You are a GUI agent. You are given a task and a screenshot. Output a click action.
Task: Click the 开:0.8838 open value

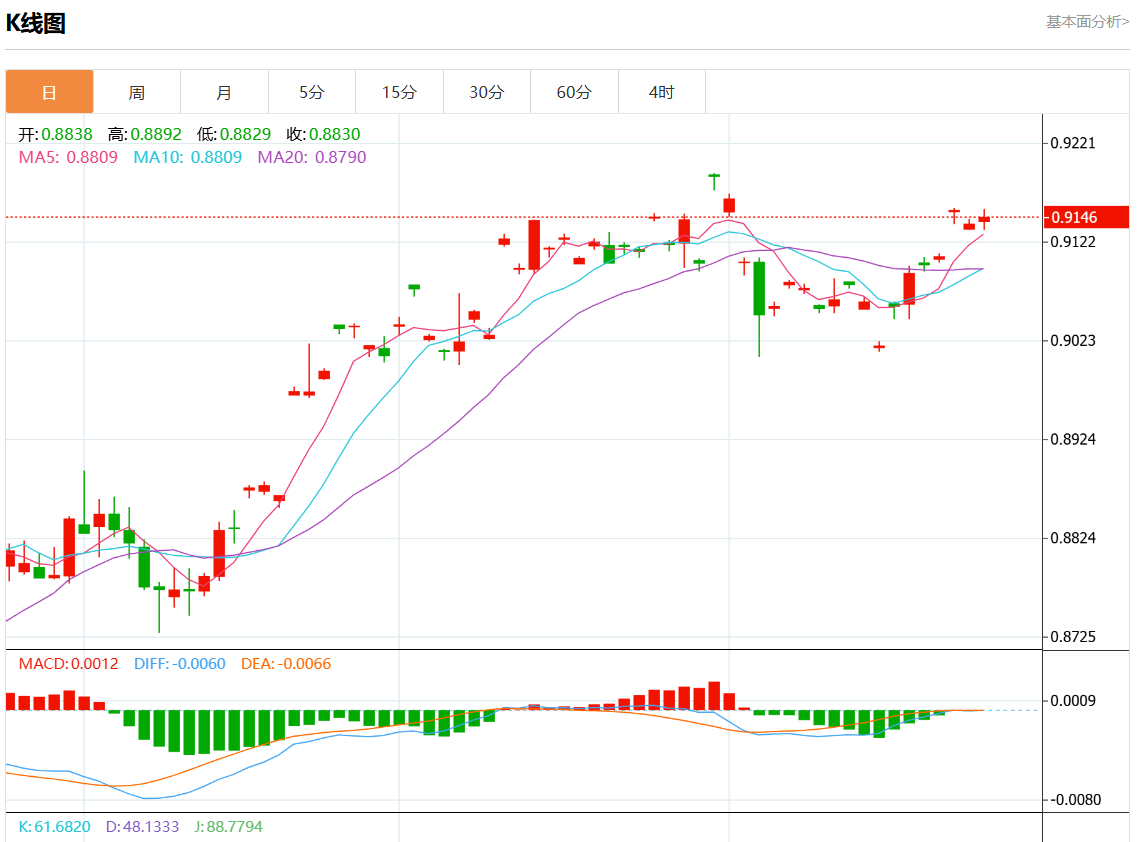[x=55, y=134]
